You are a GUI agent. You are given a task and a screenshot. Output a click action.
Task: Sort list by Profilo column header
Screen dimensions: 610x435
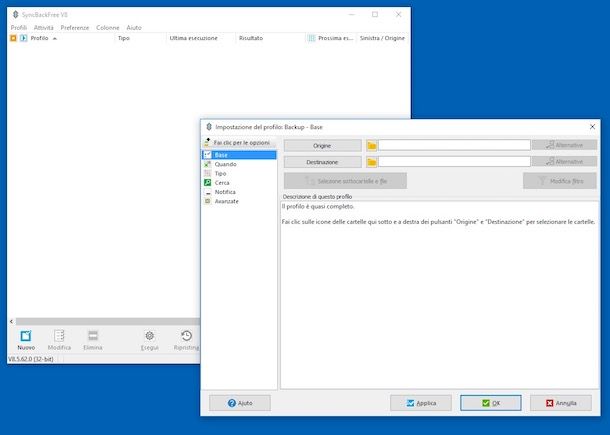point(40,38)
